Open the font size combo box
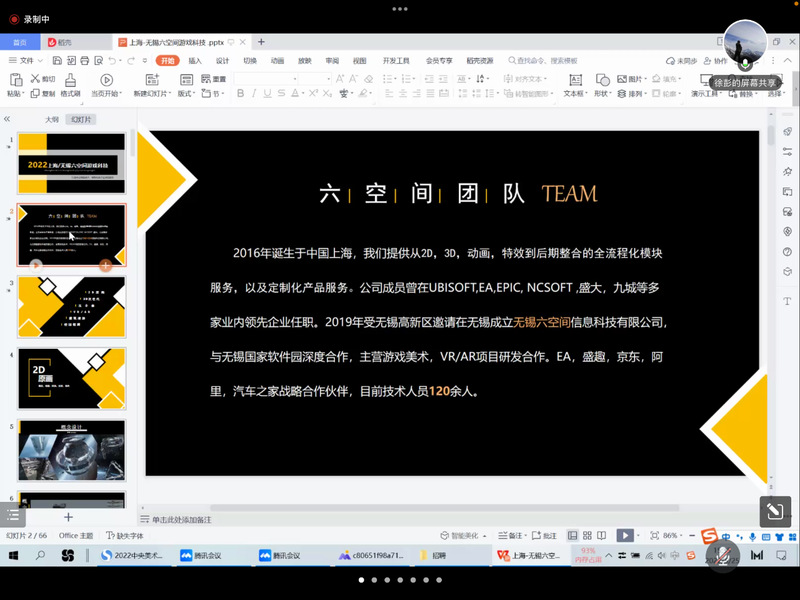This screenshot has height=600, width=800. (x=315, y=79)
